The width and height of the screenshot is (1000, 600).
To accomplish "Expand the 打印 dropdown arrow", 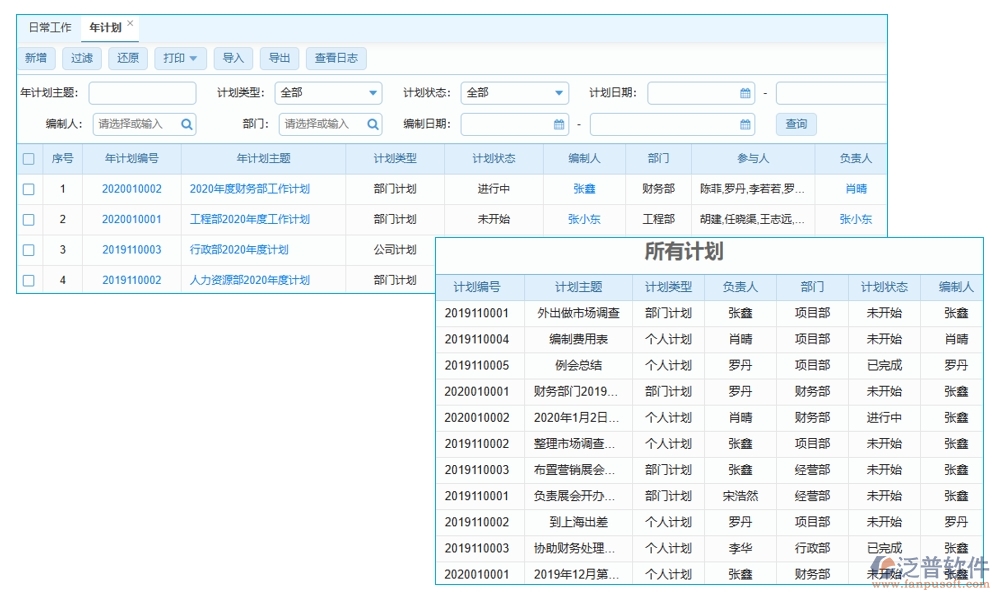I will click(191, 58).
